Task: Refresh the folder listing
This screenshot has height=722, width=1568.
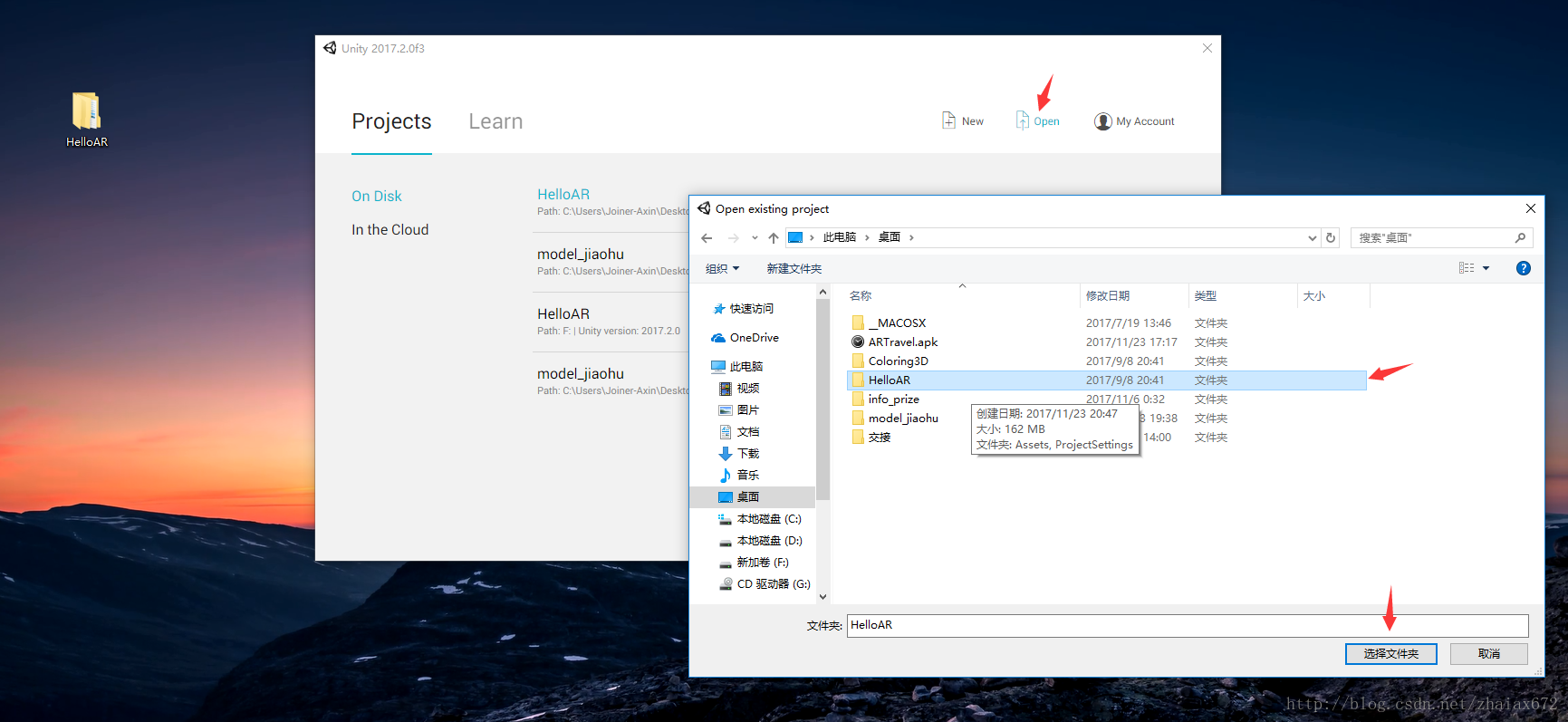Action: [x=1331, y=238]
